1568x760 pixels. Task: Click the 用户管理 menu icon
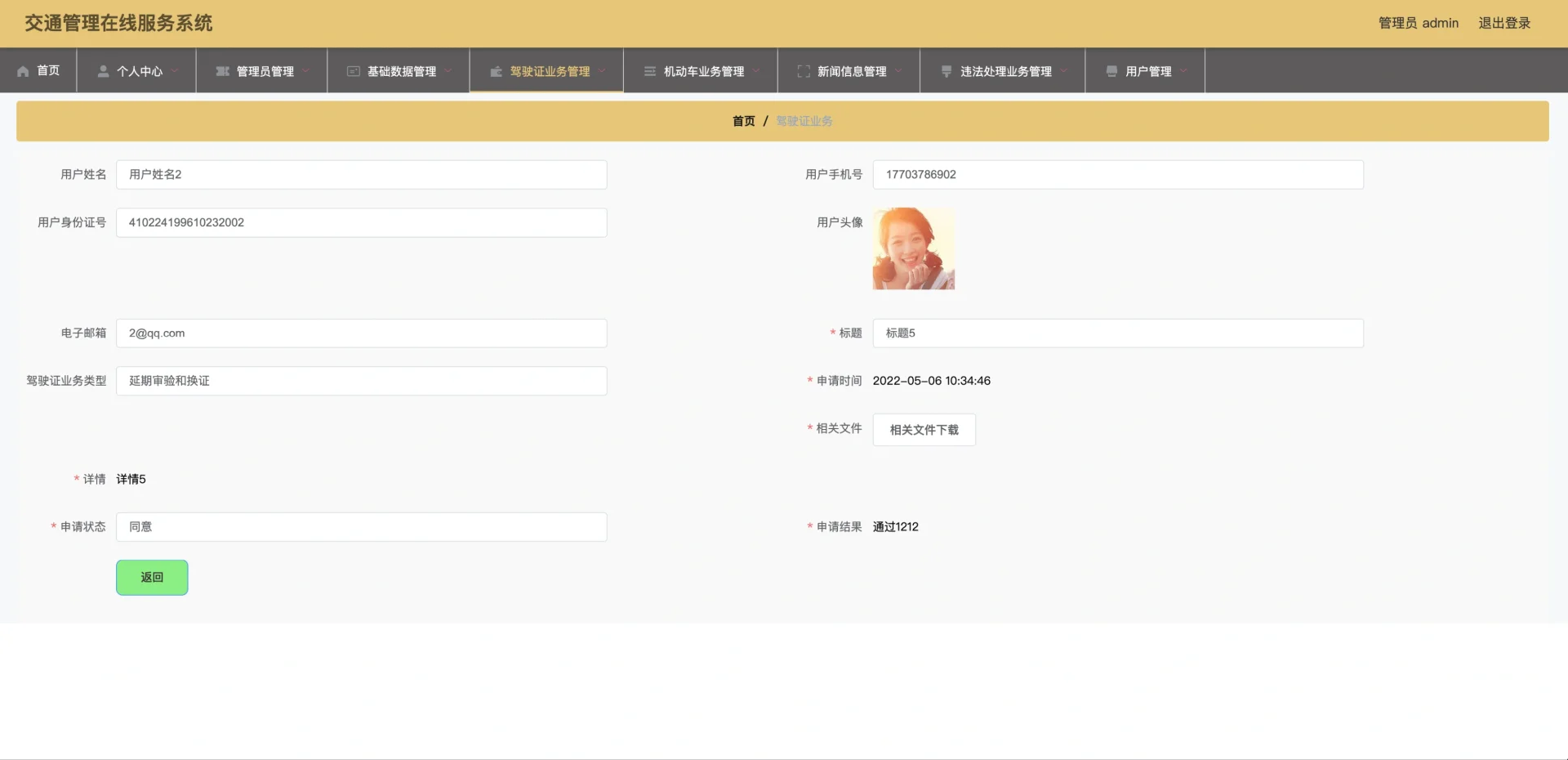click(x=1111, y=72)
